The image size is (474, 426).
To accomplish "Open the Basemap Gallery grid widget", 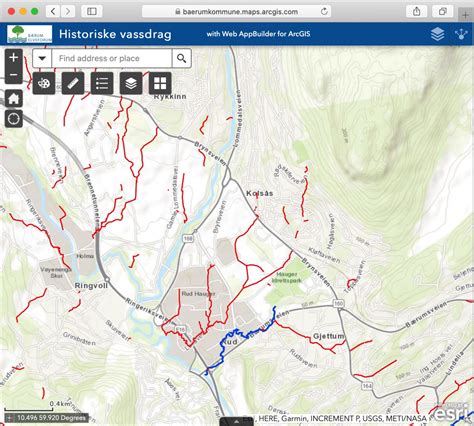I will click(x=160, y=83).
